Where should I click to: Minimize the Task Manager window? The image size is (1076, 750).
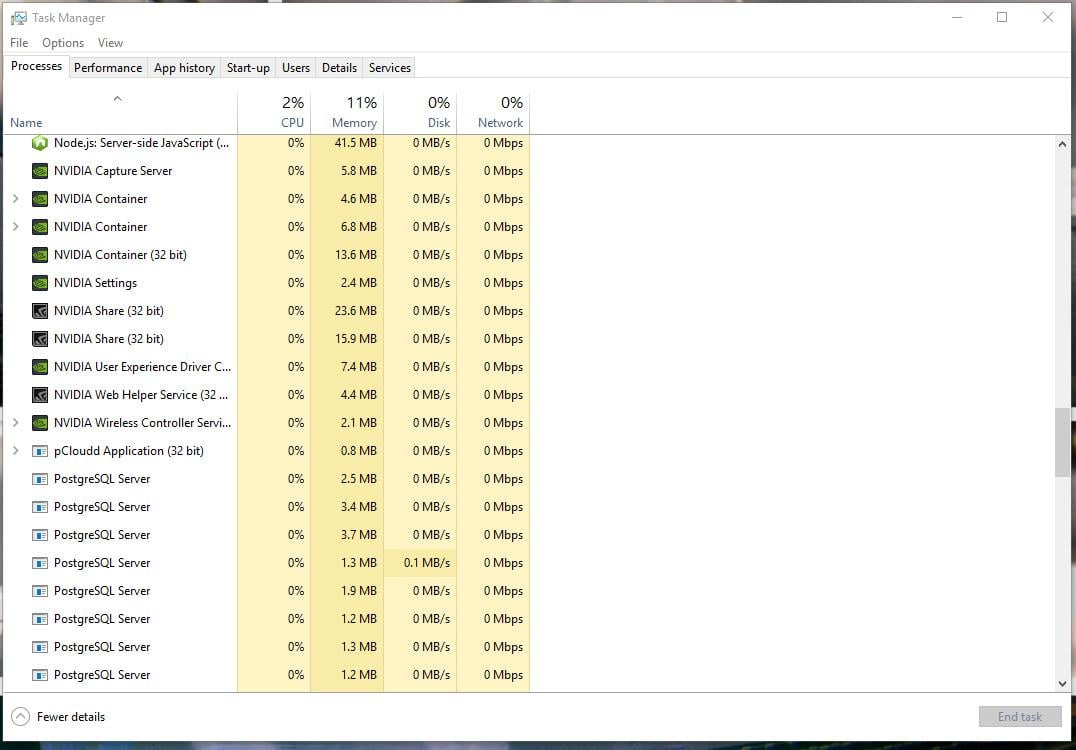tap(957, 17)
